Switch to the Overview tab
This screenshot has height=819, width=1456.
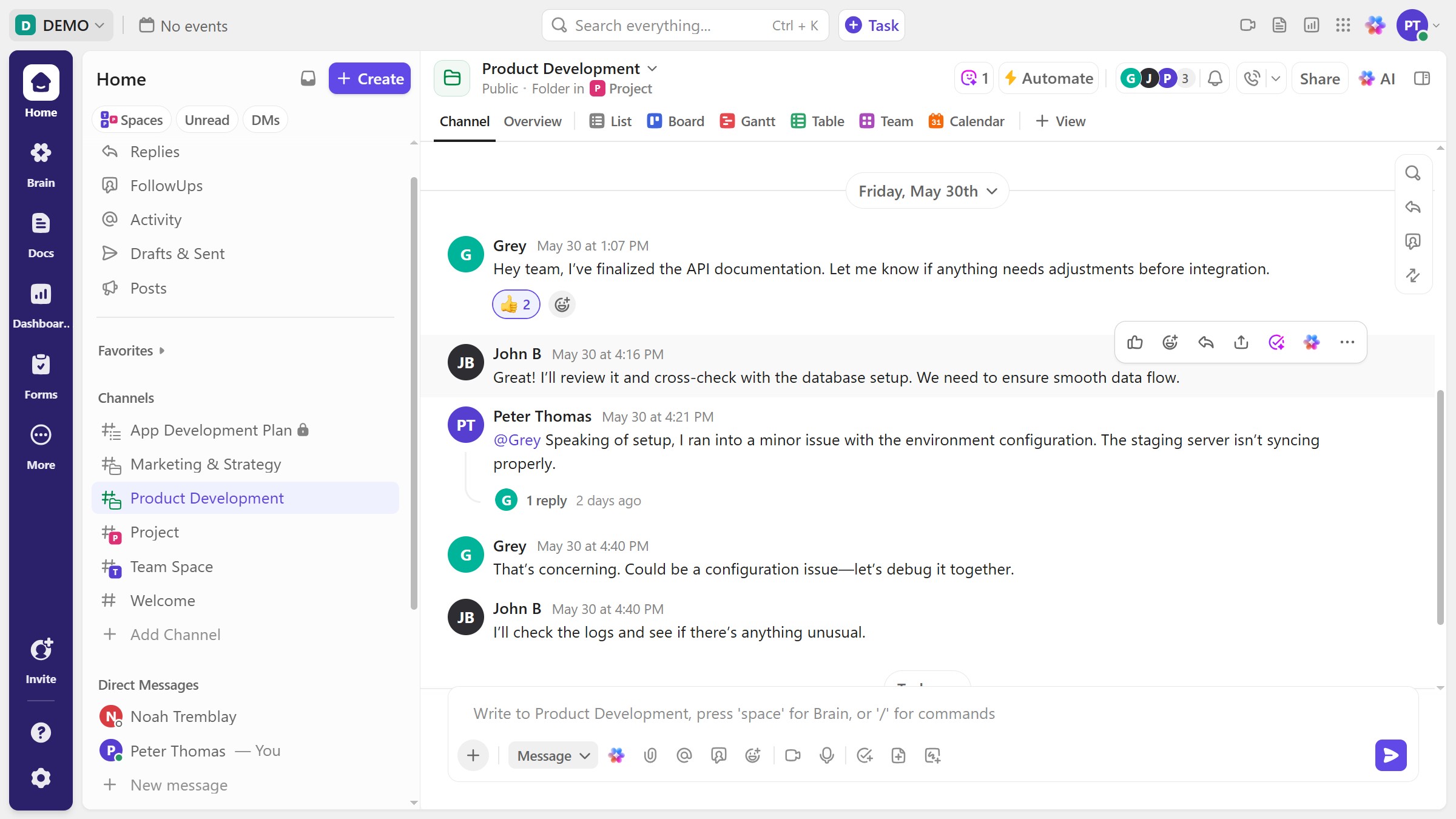(533, 121)
